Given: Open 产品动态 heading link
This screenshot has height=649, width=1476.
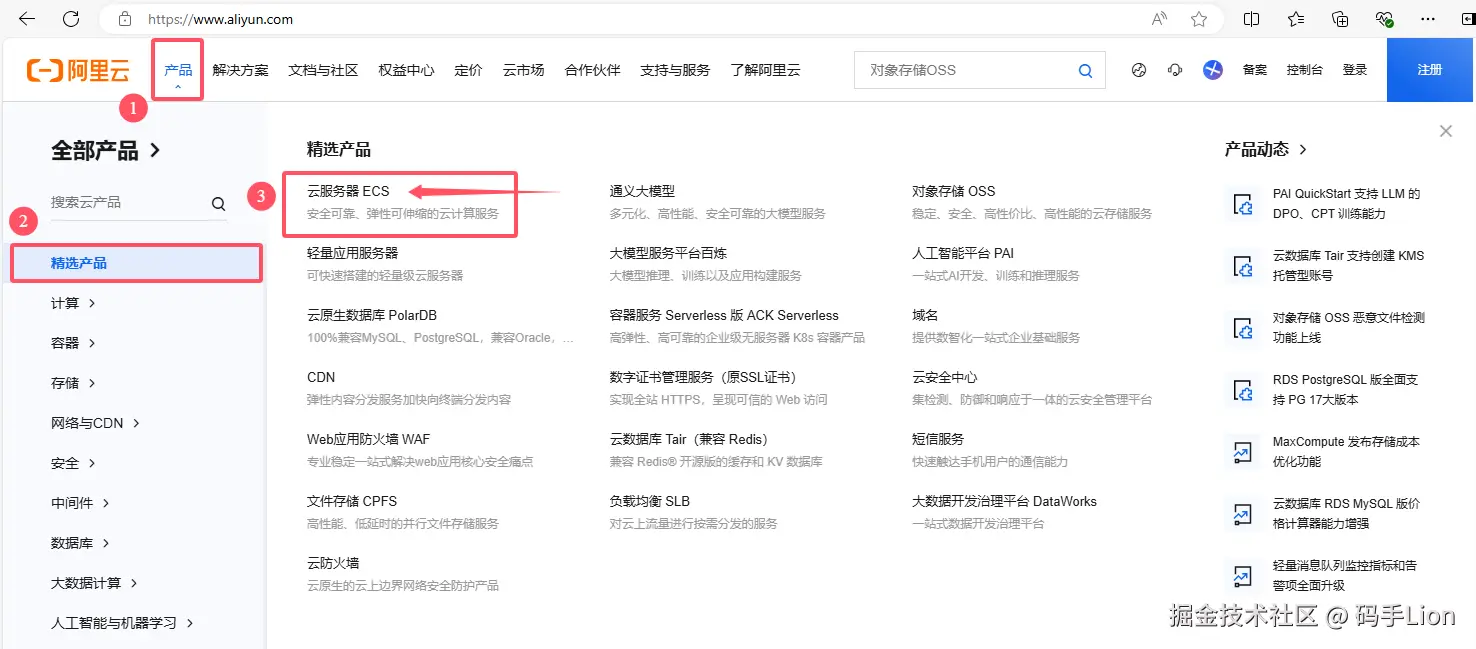Looking at the screenshot, I should point(1266,149).
